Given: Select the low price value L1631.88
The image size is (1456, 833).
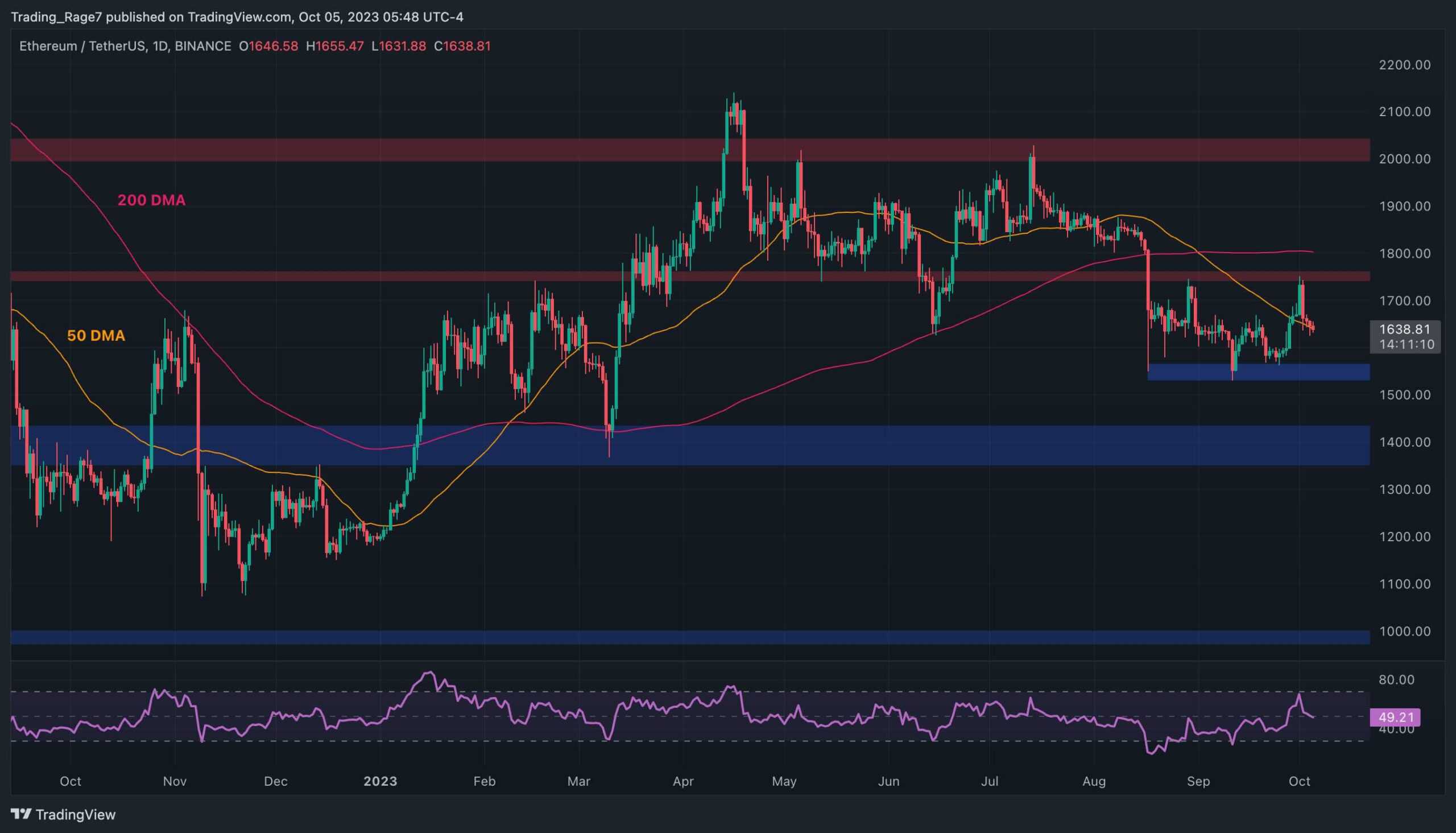Looking at the screenshot, I should tap(399, 46).
